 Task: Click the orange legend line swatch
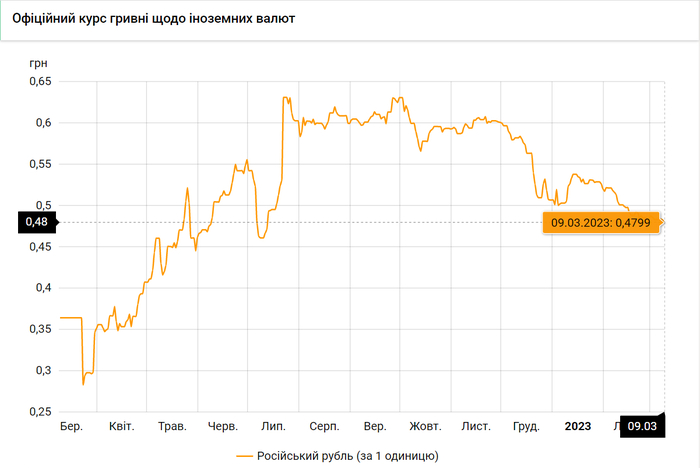(247, 456)
